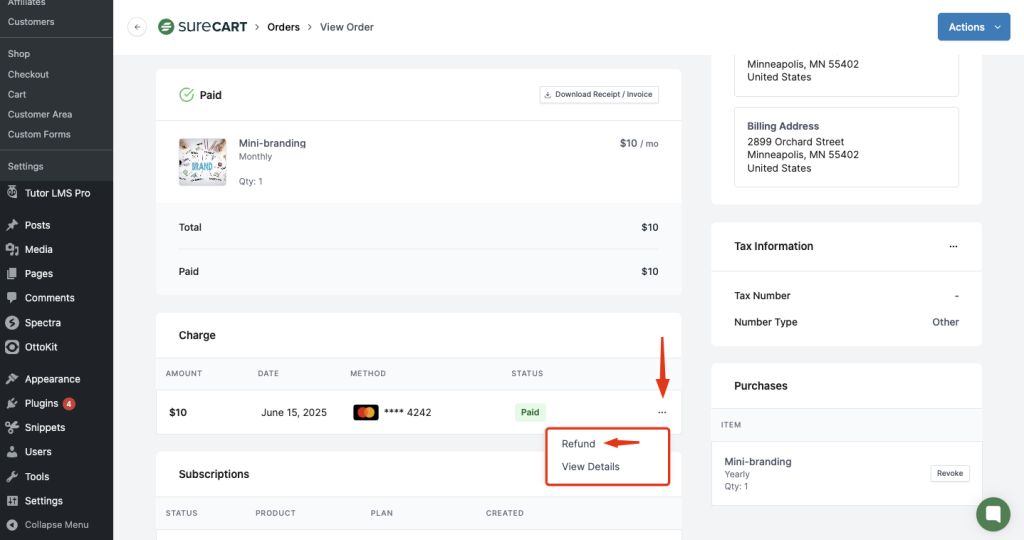Viewport: 1024px width, 540px height.
Task: Click the Appearance brush icon
Action: [x=12, y=379]
